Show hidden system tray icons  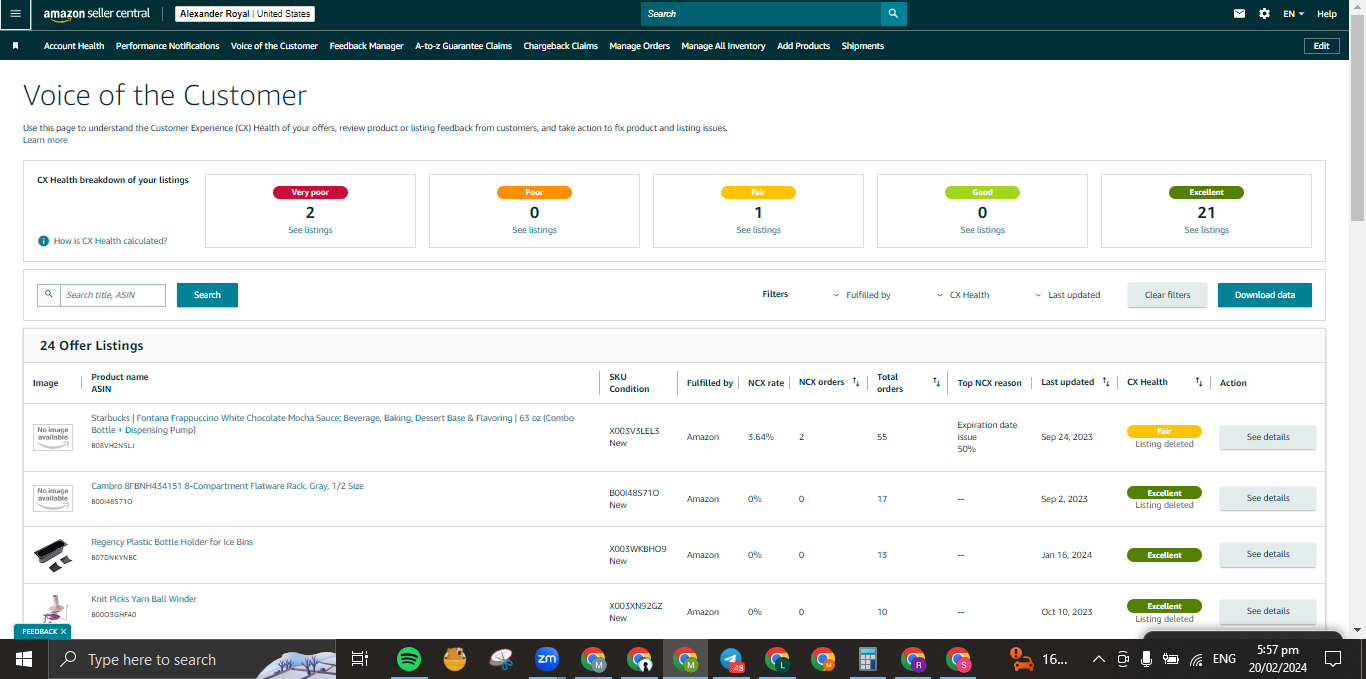pyautogui.click(x=1099, y=659)
